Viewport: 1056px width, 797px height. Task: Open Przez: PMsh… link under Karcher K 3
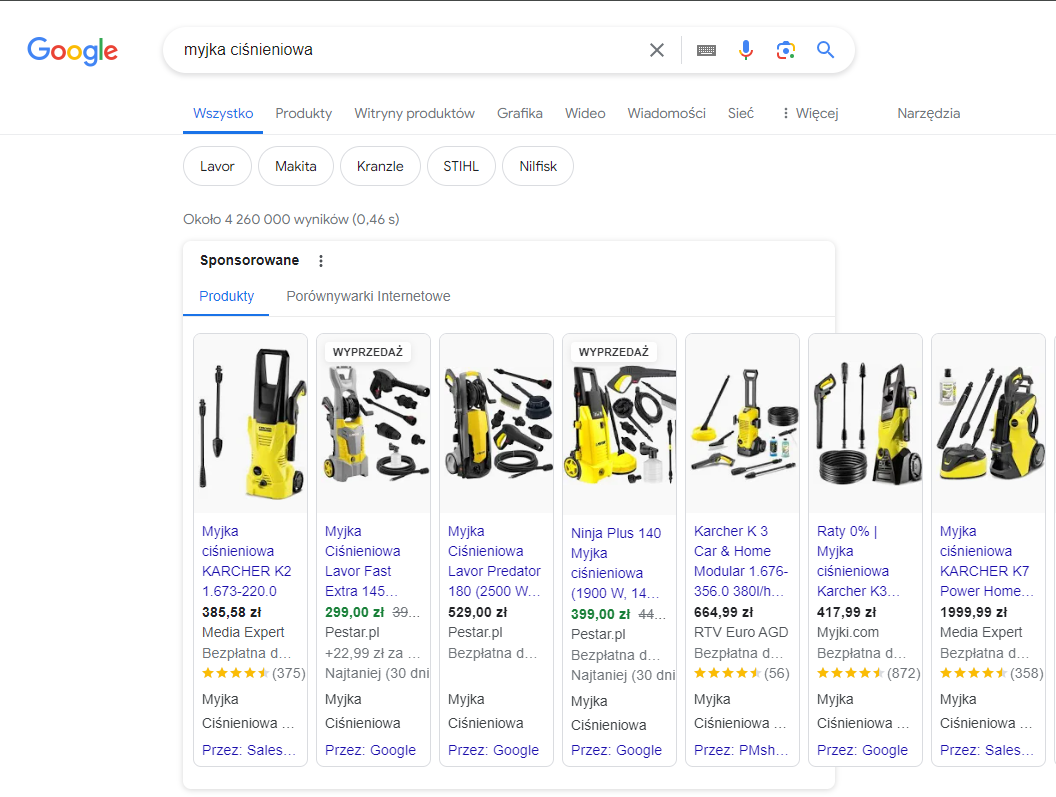click(x=741, y=751)
